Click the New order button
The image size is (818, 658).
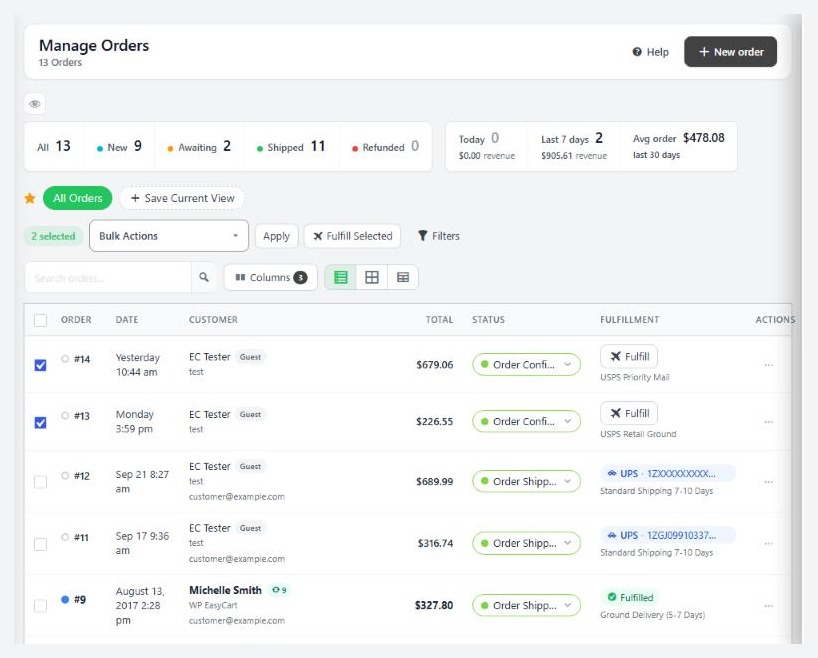pyautogui.click(x=730, y=52)
